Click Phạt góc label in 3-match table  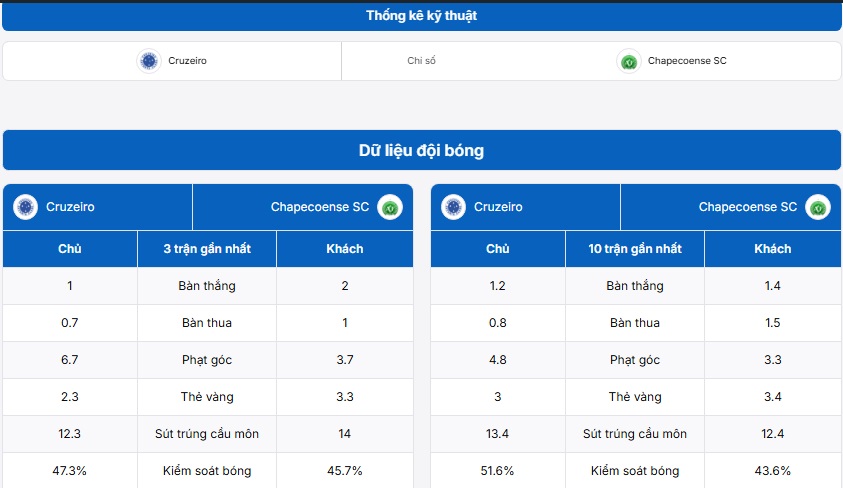click(x=207, y=360)
